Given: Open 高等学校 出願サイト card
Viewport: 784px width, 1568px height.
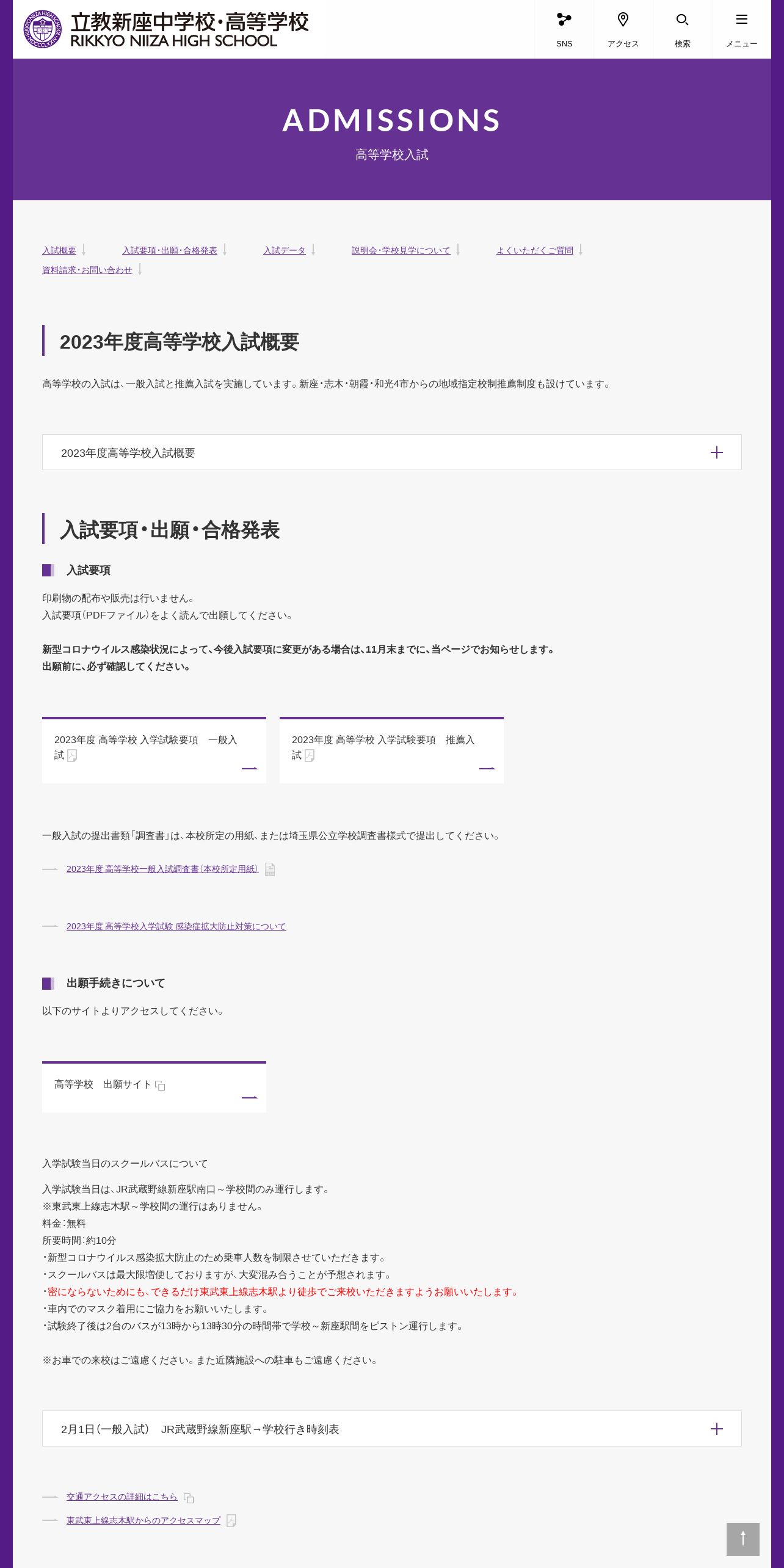Looking at the screenshot, I should point(154,1087).
